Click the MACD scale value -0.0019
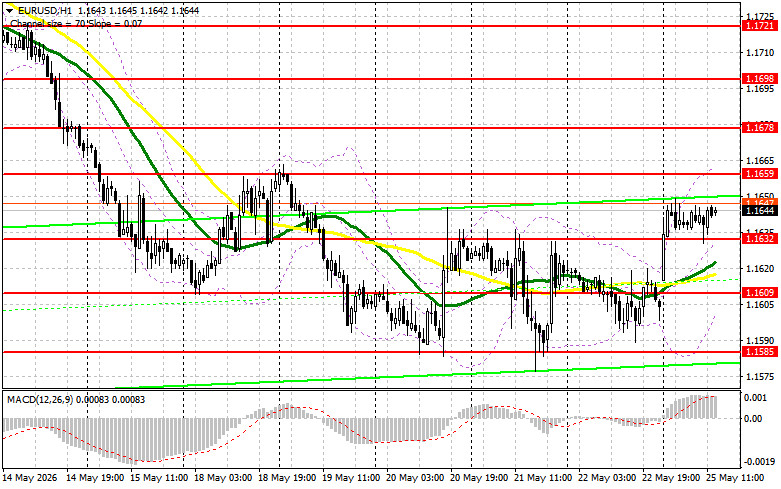The image size is (781, 489). [x=759, y=462]
